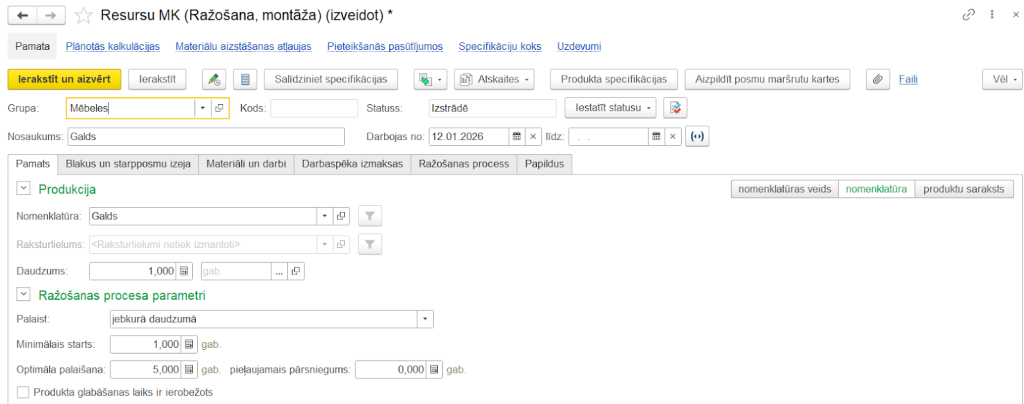The image size is (1024, 404).
Task: Collapse the Produkcija section
Action: 23,188
